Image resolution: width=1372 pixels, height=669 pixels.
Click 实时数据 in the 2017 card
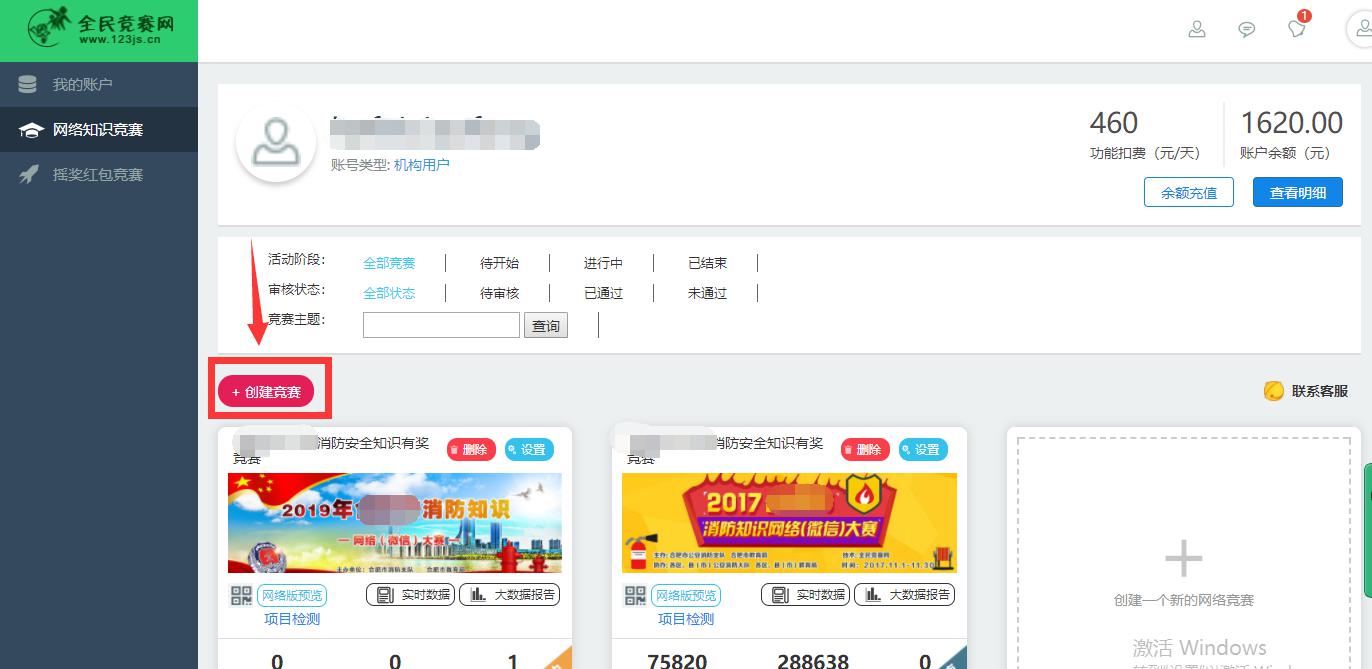point(805,595)
